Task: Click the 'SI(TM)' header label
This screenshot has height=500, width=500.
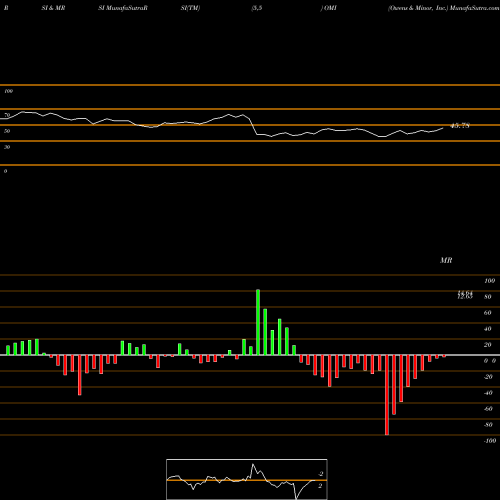Action: tap(190, 8)
